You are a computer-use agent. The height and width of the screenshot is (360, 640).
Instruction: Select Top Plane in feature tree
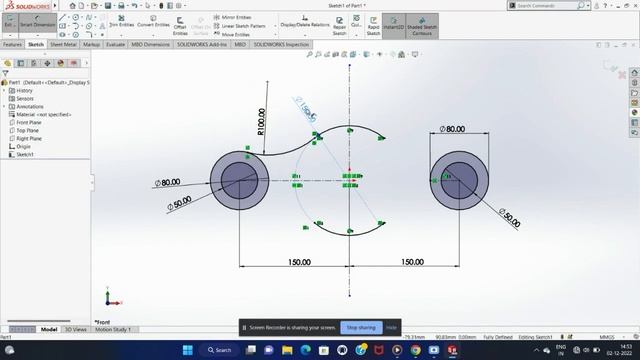[x=24, y=131]
